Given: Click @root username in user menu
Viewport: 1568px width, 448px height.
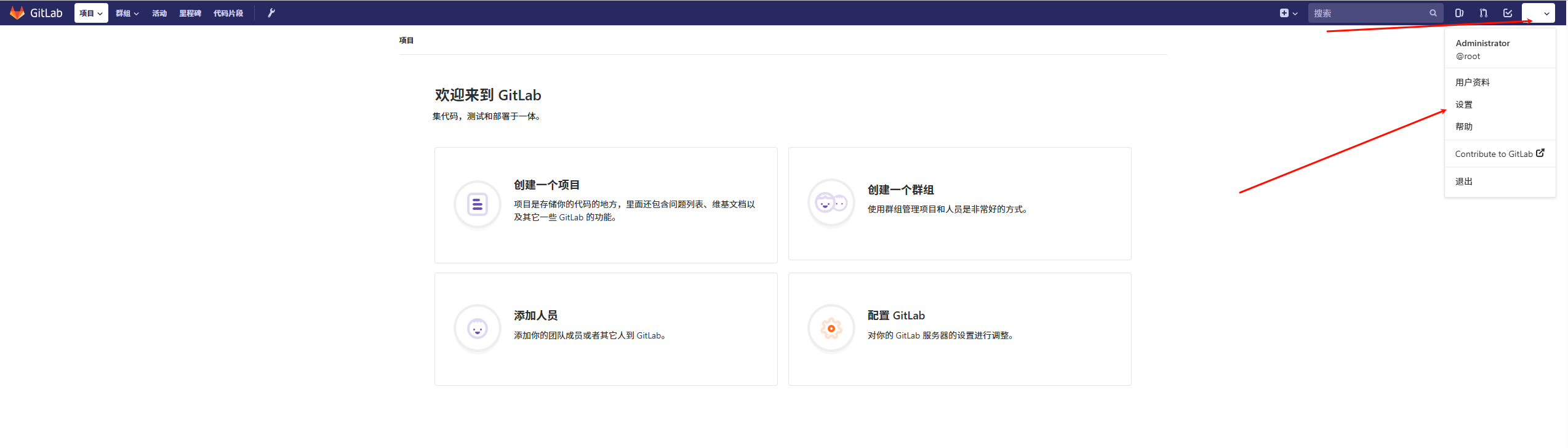Looking at the screenshot, I should click(1468, 56).
